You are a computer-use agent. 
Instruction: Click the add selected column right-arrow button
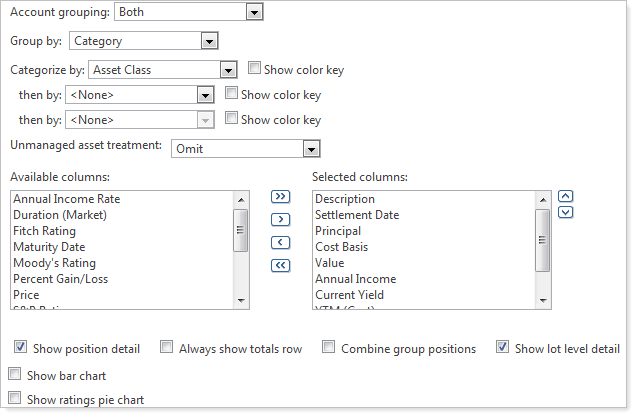click(281, 219)
